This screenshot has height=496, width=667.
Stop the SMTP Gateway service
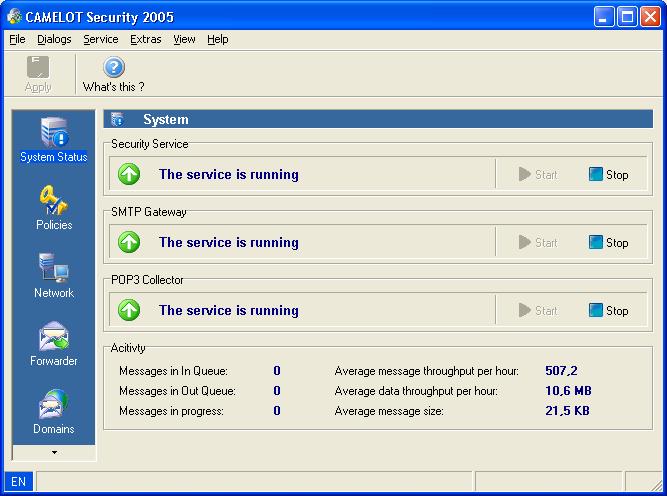(609, 242)
